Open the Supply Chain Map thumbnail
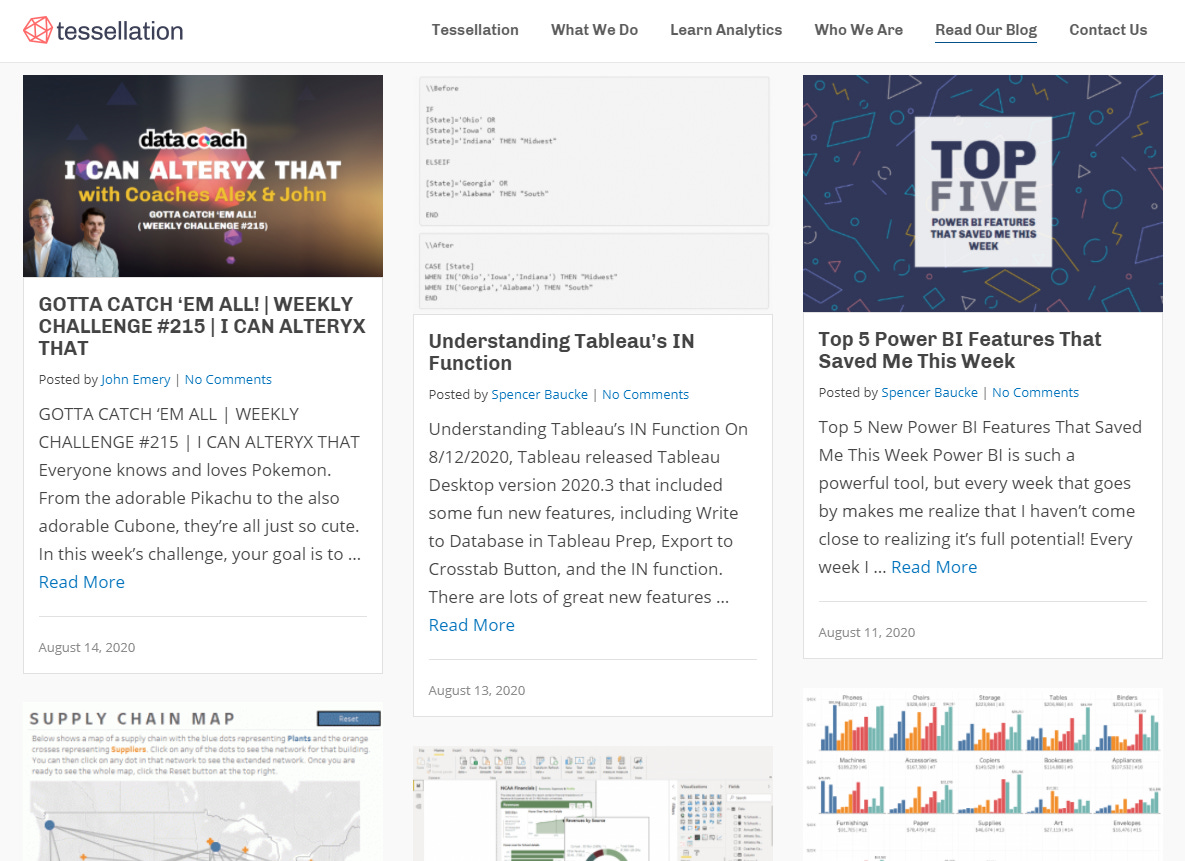This screenshot has height=861, width=1185. [x=203, y=782]
